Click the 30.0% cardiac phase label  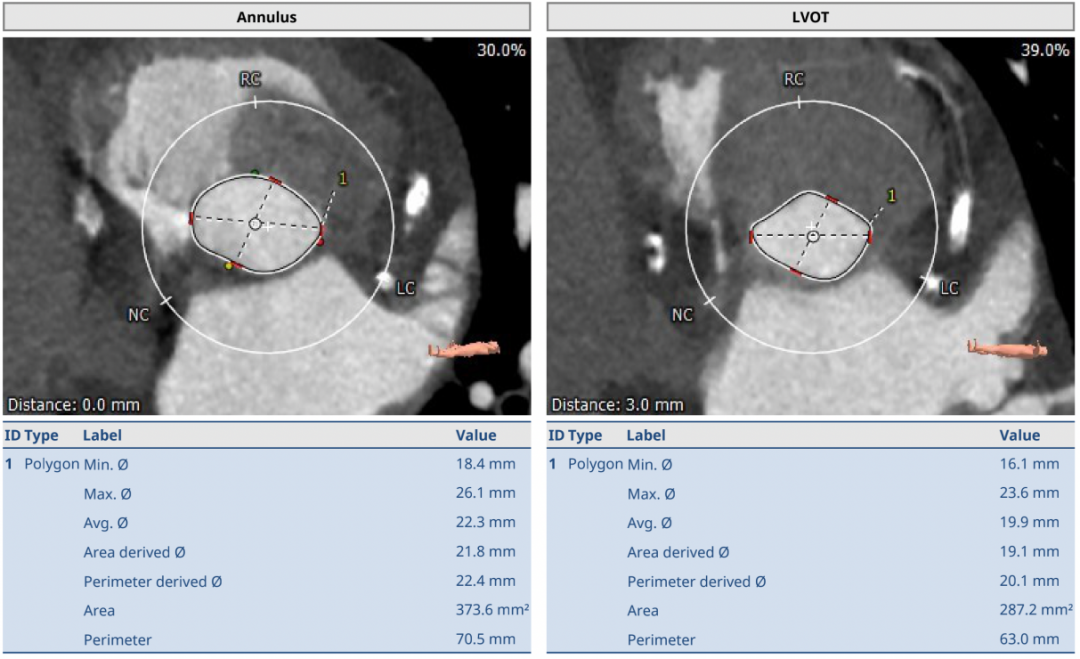[500, 50]
